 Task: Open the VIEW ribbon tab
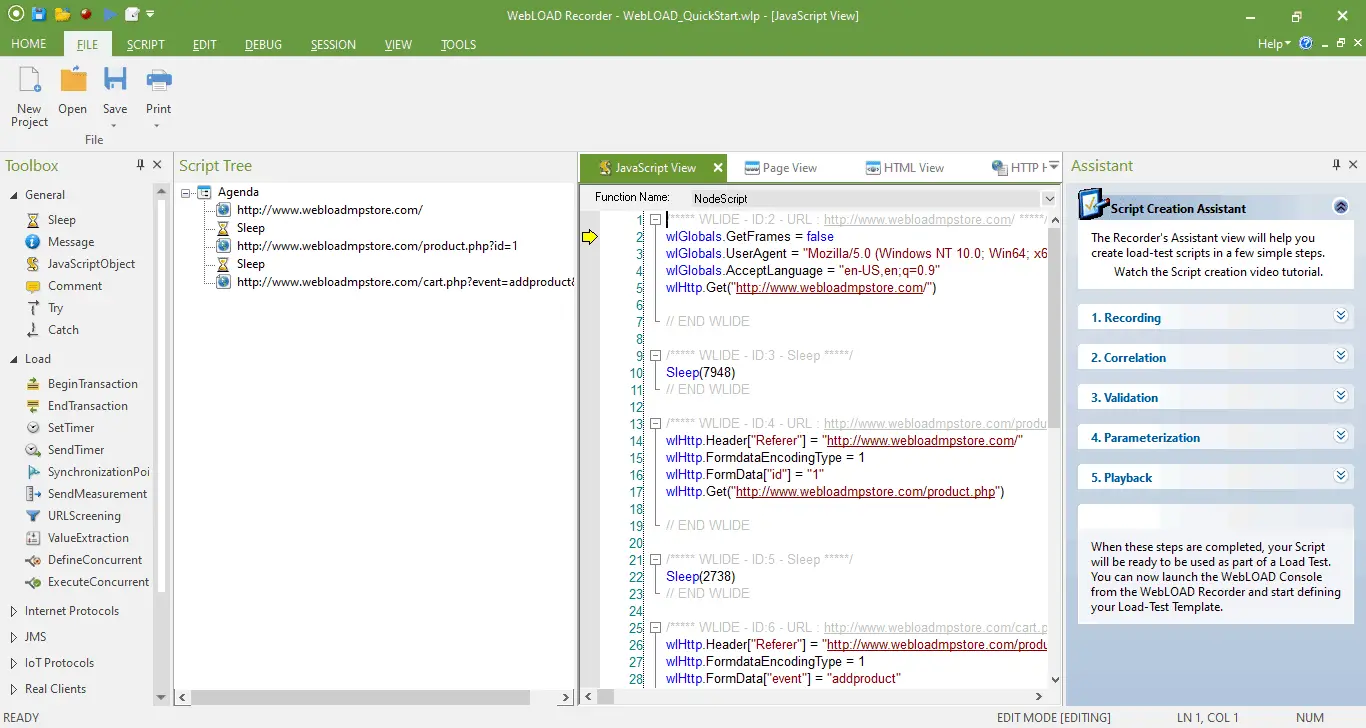pyautogui.click(x=398, y=44)
